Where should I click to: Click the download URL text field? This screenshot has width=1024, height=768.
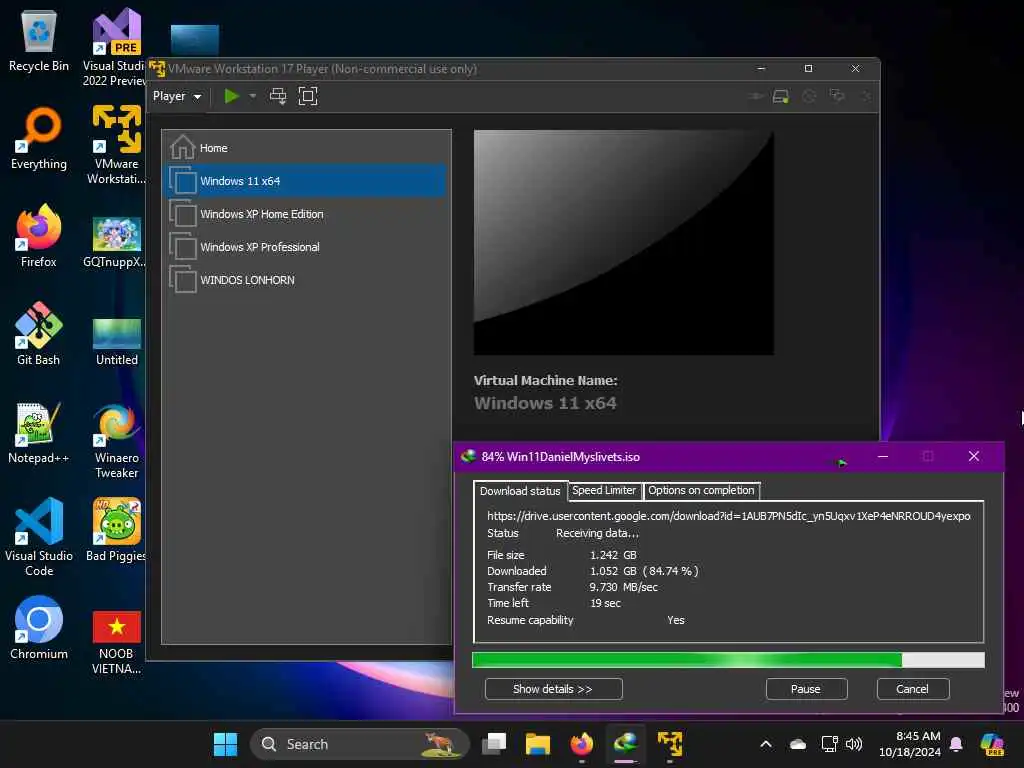tap(729, 516)
